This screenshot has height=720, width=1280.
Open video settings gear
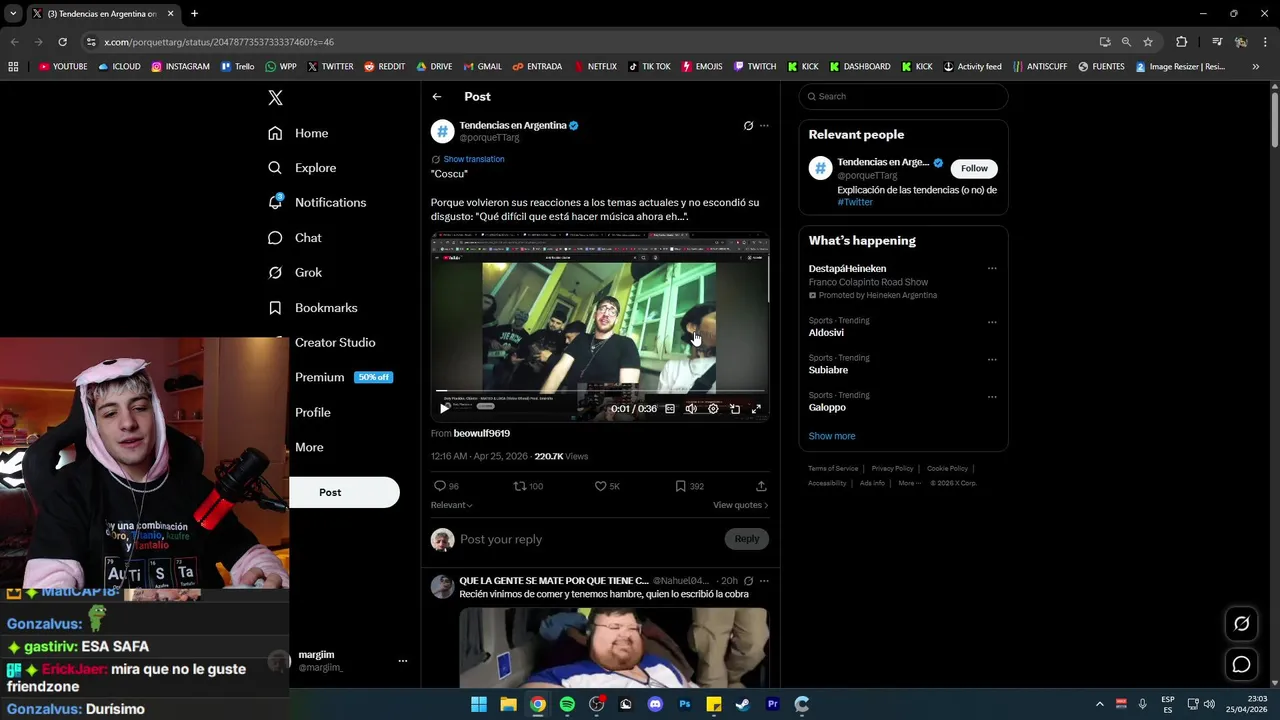713,408
